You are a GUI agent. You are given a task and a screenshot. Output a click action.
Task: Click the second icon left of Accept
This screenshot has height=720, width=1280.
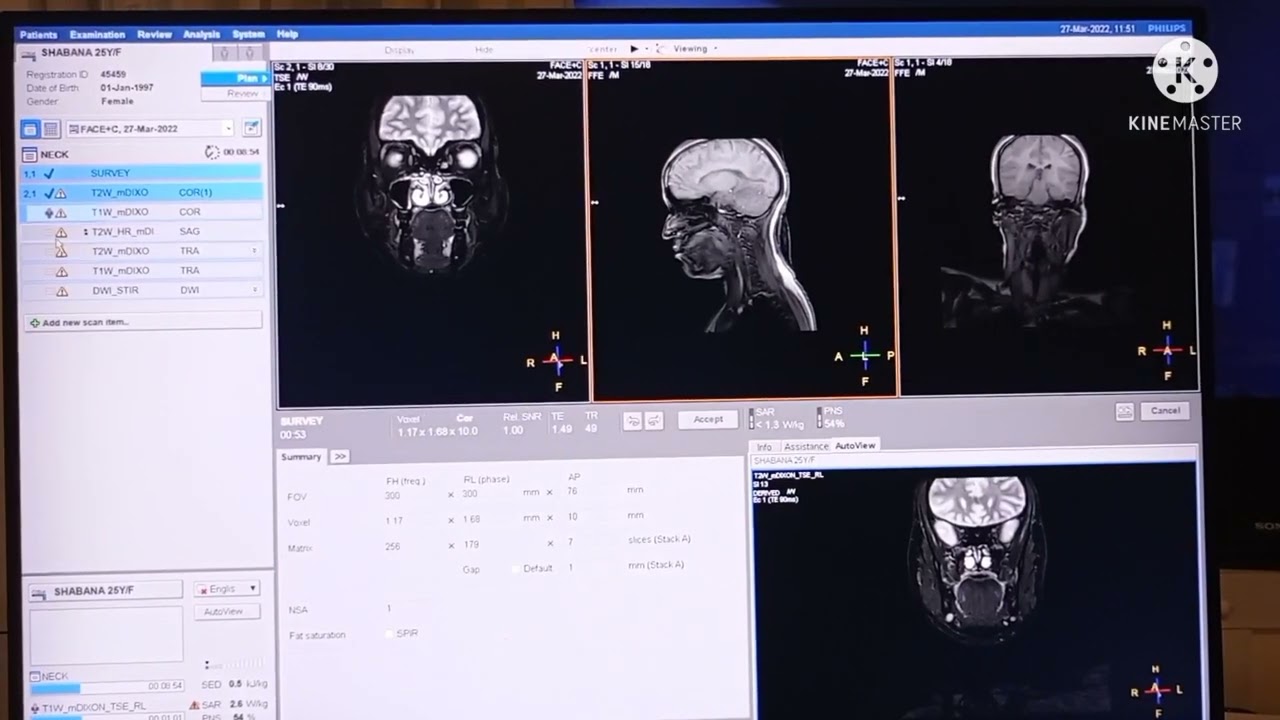tap(654, 421)
